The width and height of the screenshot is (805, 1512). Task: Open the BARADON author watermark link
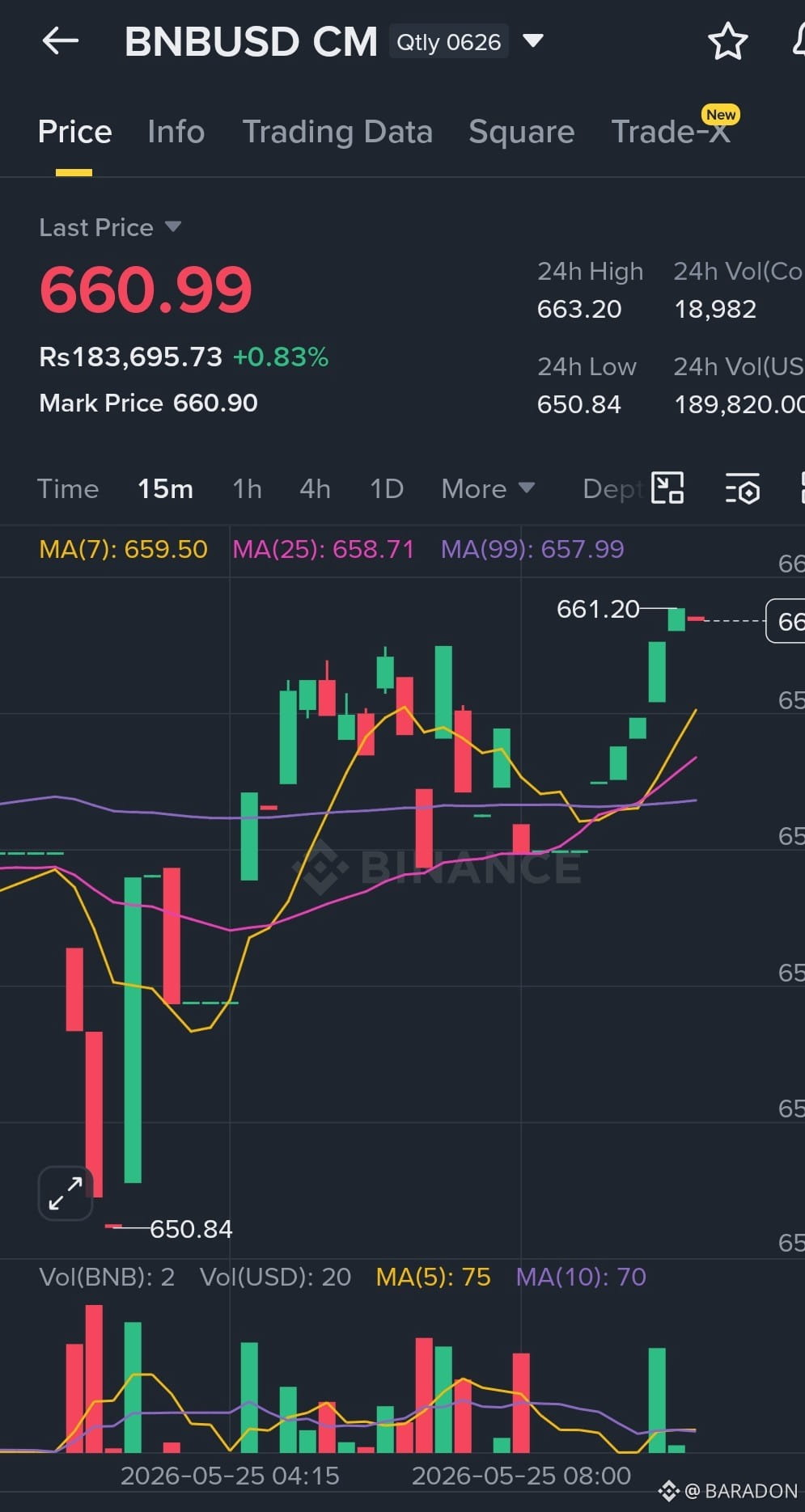(x=728, y=1491)
